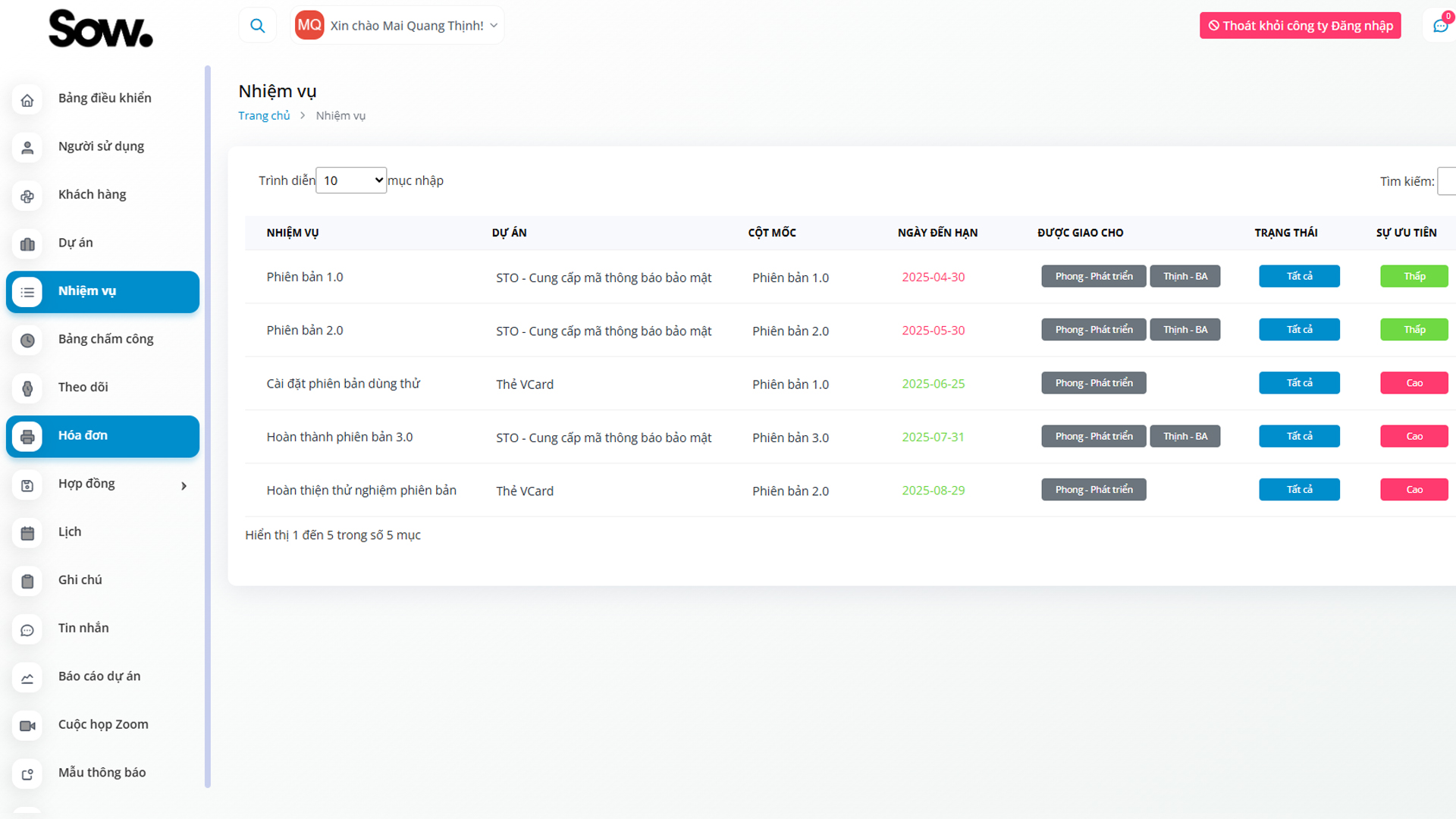Image resolution: width=1456 pixels, height=819 pixels.
Task: Click the Bảng điều khiển home icon
Action: coord(27,100)
